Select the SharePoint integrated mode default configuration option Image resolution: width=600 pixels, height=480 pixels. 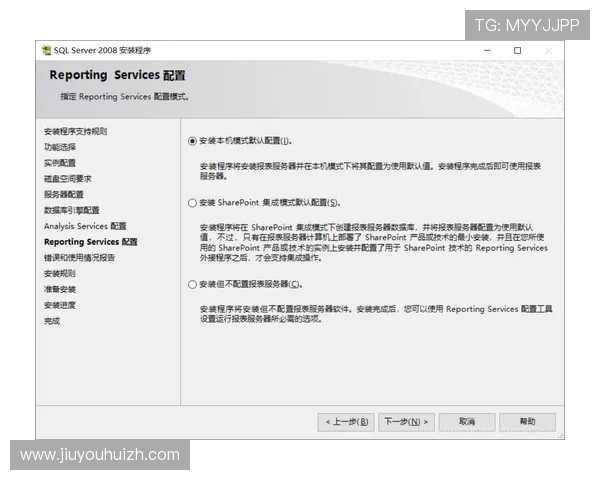[x=193, y=203]
